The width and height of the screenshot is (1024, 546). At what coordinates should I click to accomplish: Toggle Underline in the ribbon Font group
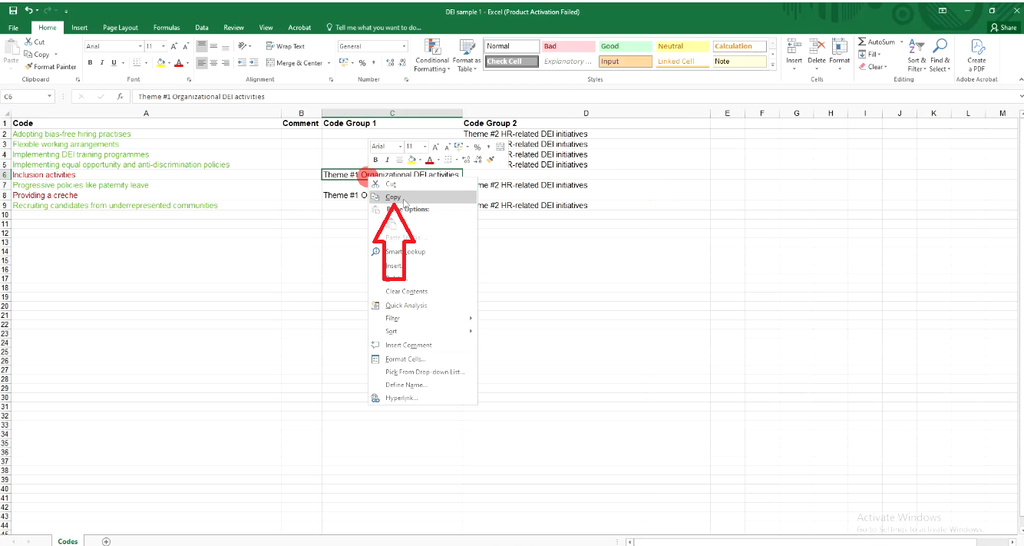(x=114, y=63)
